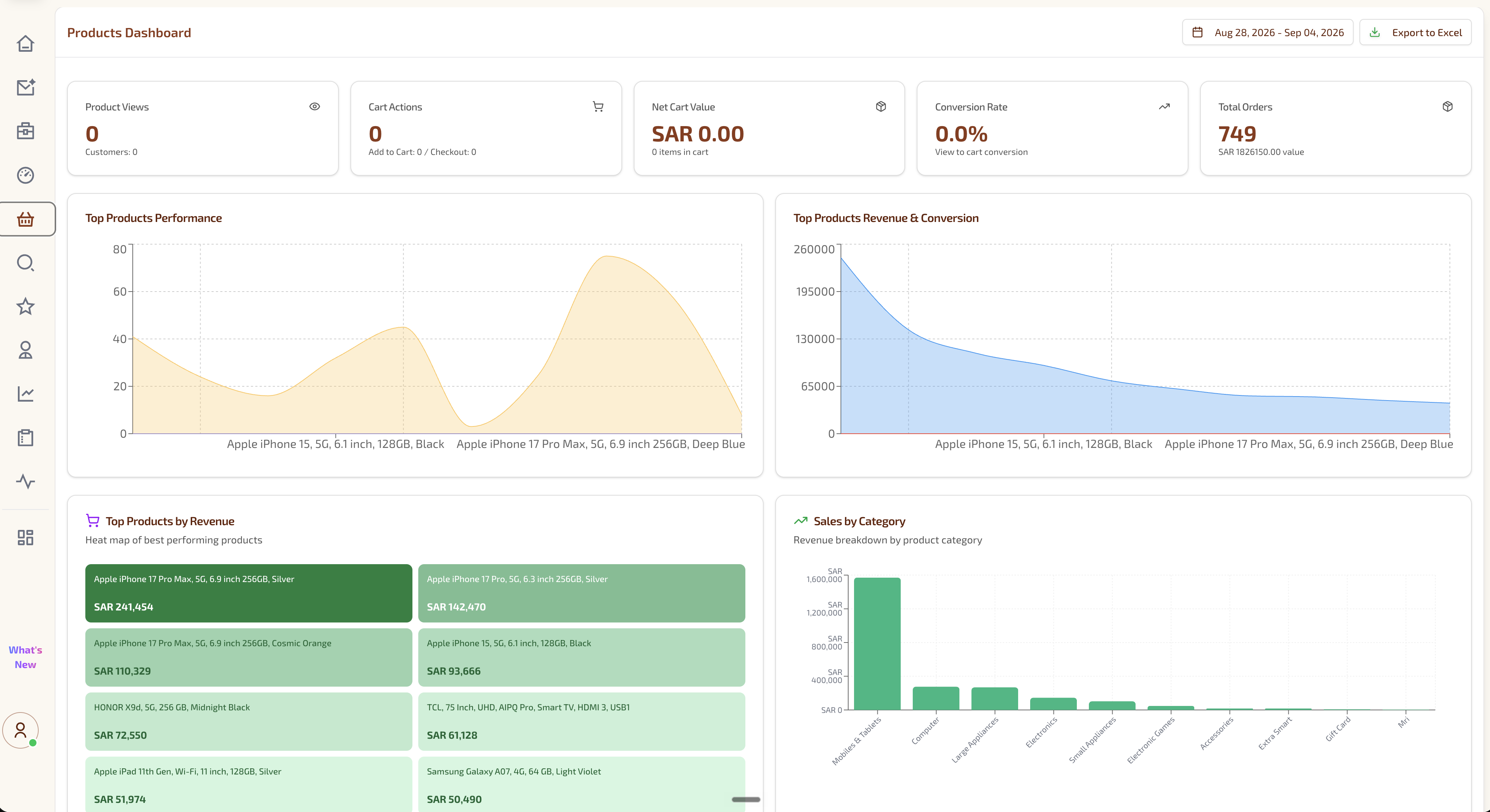Click the SAR 1826150.00 value text
The image size is (1490, 812).
tap(1261, 152)
